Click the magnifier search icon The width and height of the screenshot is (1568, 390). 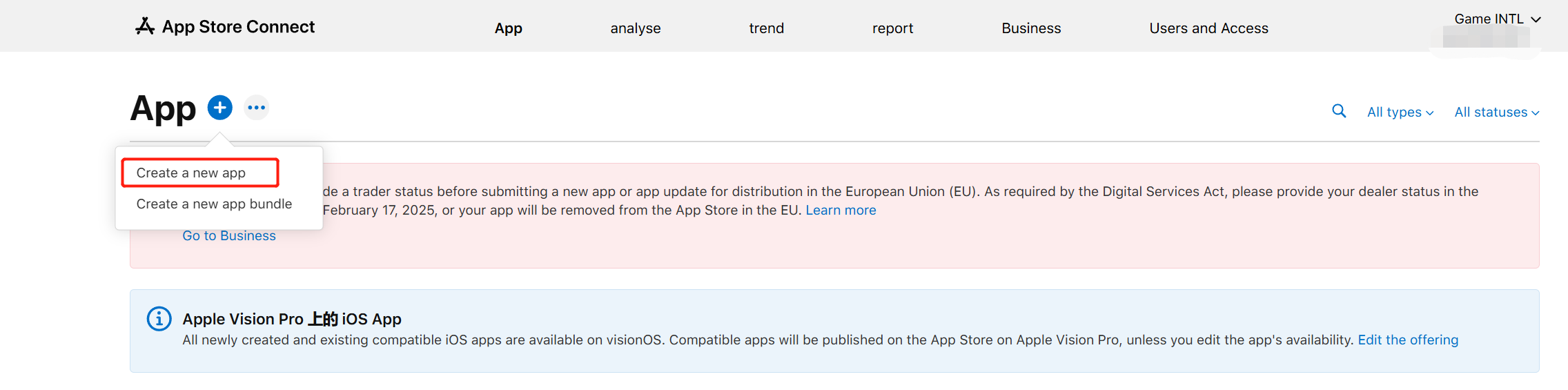[x=1339, y=111]
